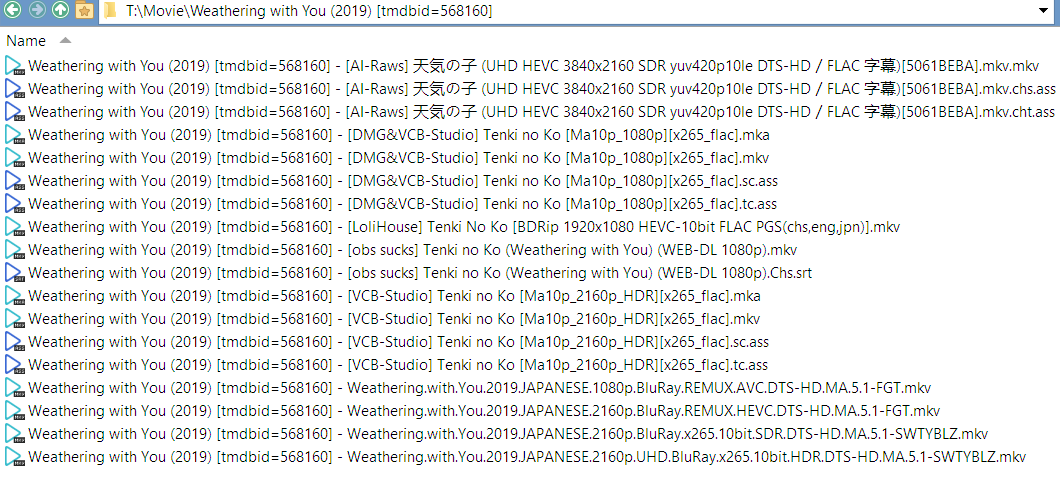Select VCB-Studio [Ma10p_2160p_HDR][x265_flac].sc.ass filename
Screen dimensions: 1060x499
click(399, 342)
